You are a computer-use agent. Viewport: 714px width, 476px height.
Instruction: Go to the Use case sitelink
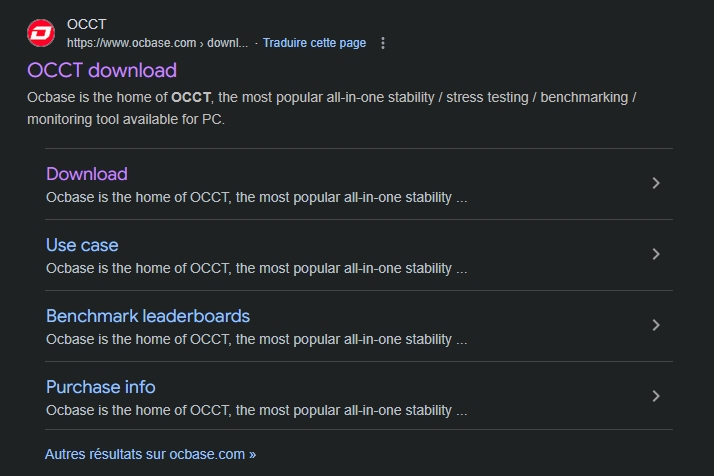pyautogui.click(x=82, y=245)
